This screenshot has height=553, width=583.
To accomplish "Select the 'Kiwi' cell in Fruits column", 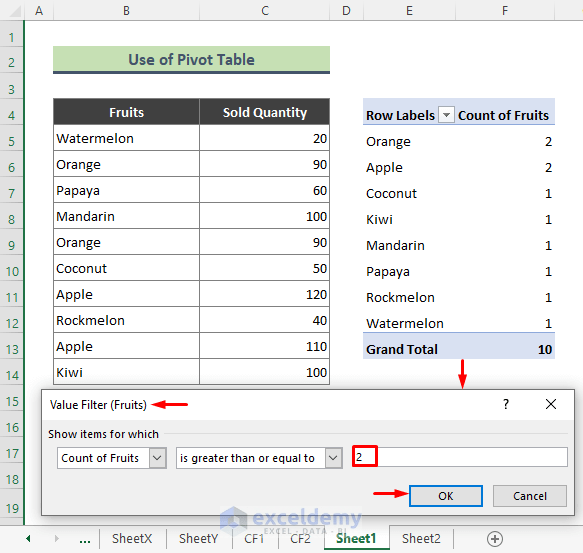I will [x=126, y=372].
